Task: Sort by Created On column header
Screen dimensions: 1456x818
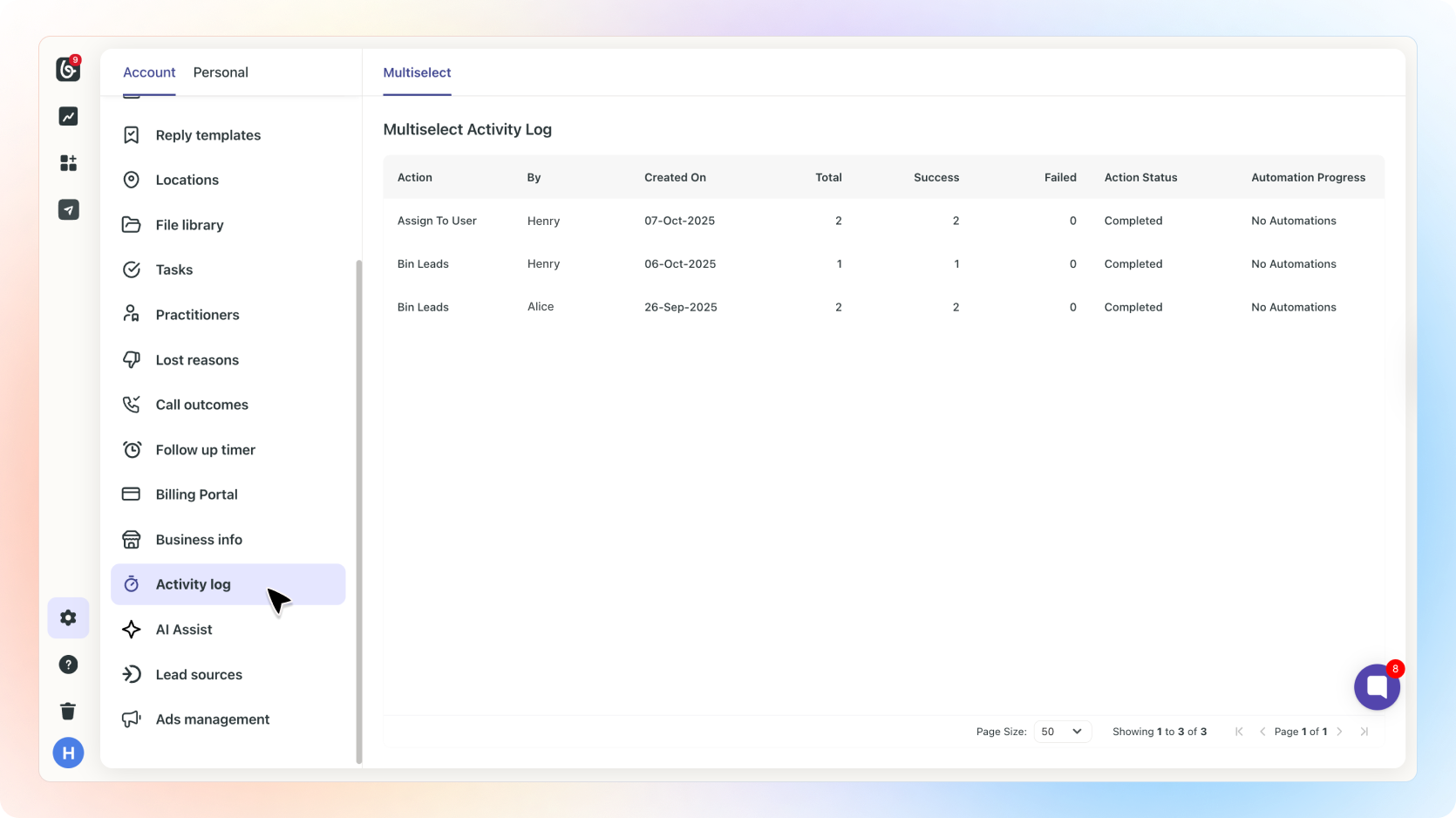Action: (676, 177)
